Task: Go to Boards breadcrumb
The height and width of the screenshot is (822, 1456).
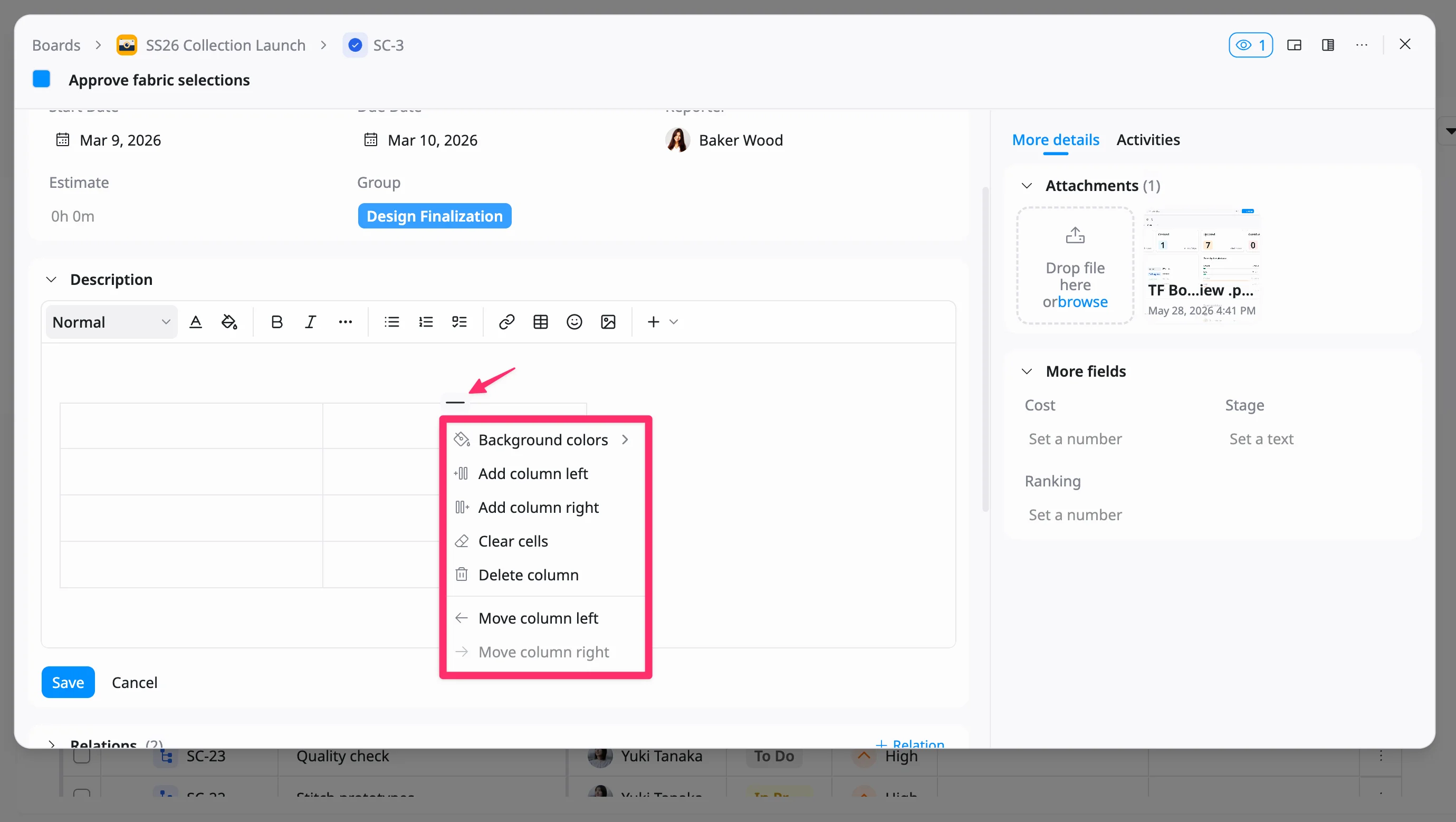Action: click(x=56, y=45)
